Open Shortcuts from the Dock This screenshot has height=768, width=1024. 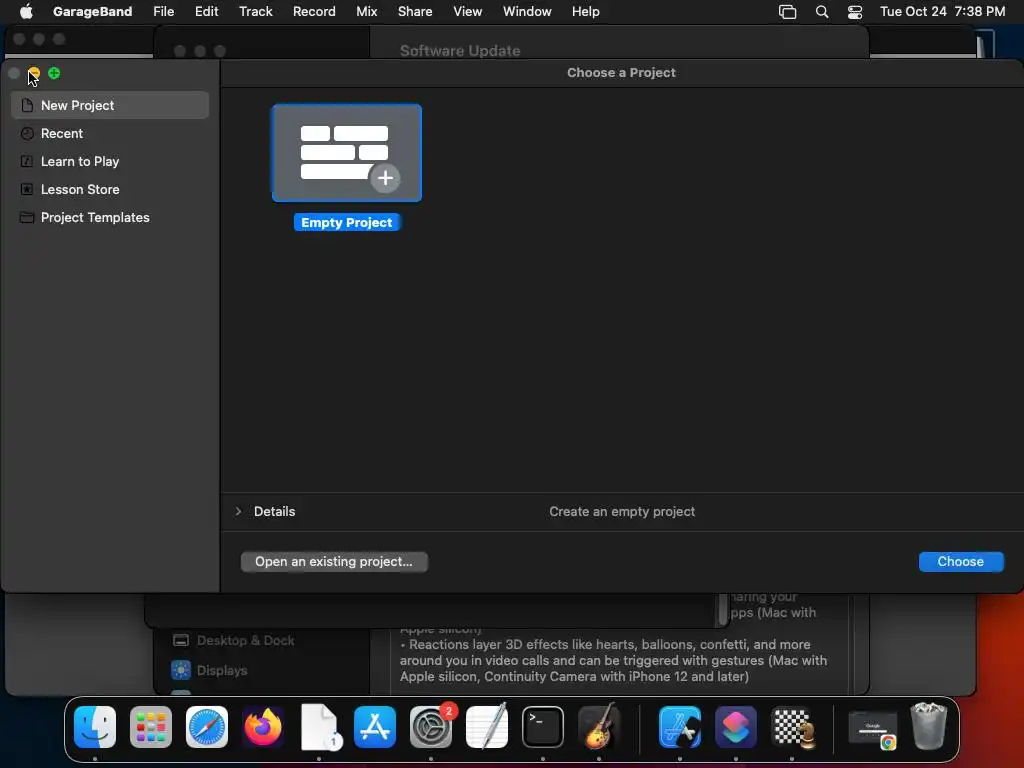point(736,726)
